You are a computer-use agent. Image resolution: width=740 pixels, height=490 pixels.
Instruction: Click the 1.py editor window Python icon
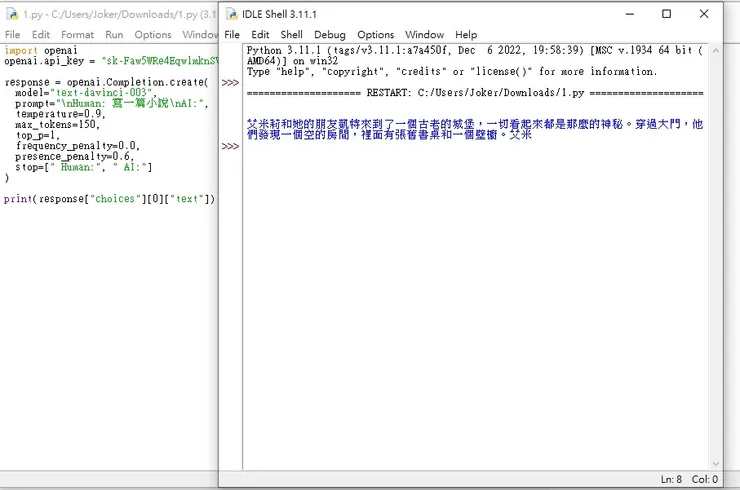click(12, 14)
